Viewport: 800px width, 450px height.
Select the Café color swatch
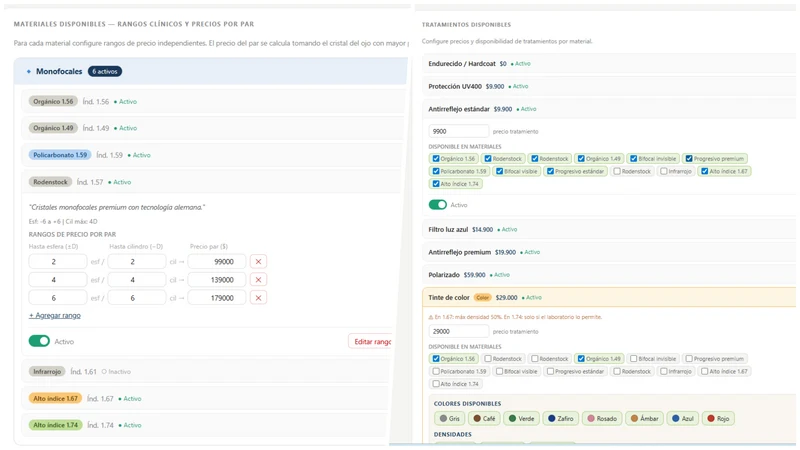pyautogui.click(x=484, y=418)
